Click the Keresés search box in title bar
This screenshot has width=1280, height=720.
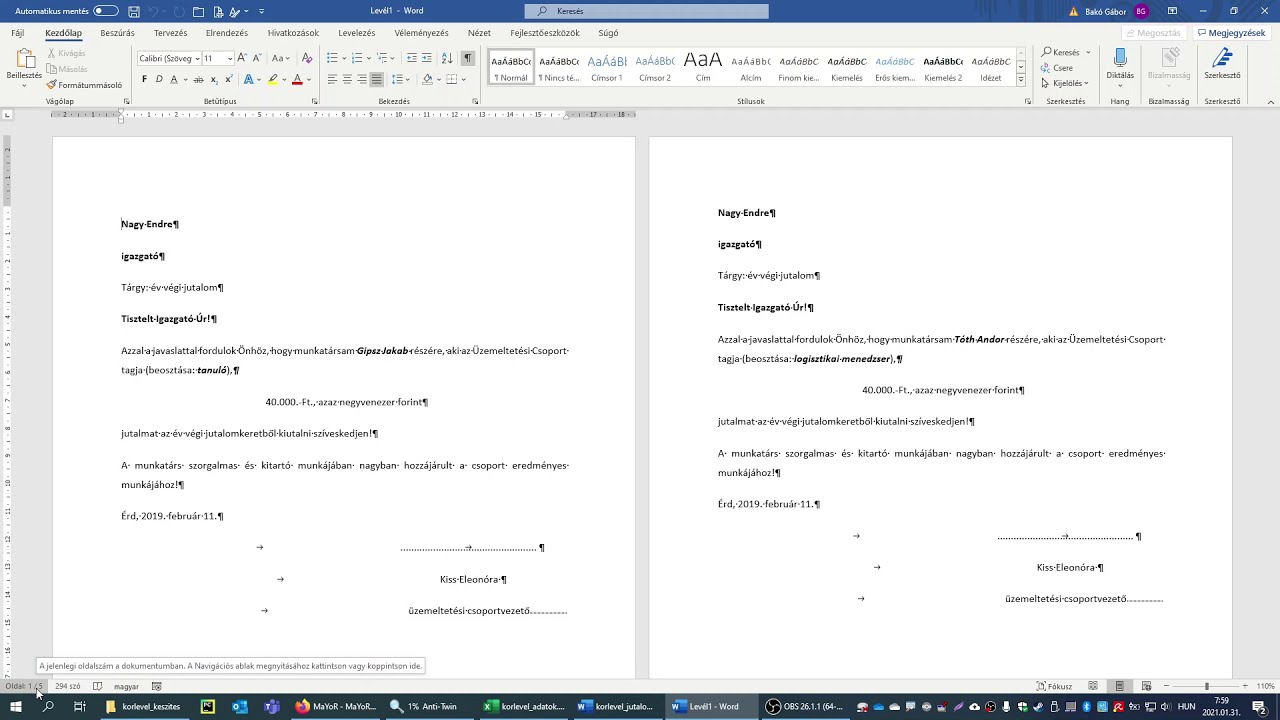tap(647, 11)
